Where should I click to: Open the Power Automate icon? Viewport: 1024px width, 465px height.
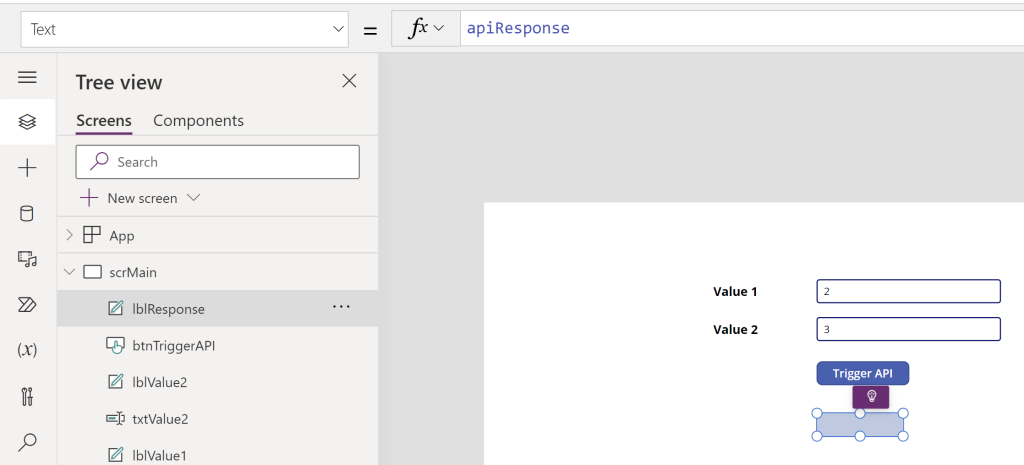point(27,304)
